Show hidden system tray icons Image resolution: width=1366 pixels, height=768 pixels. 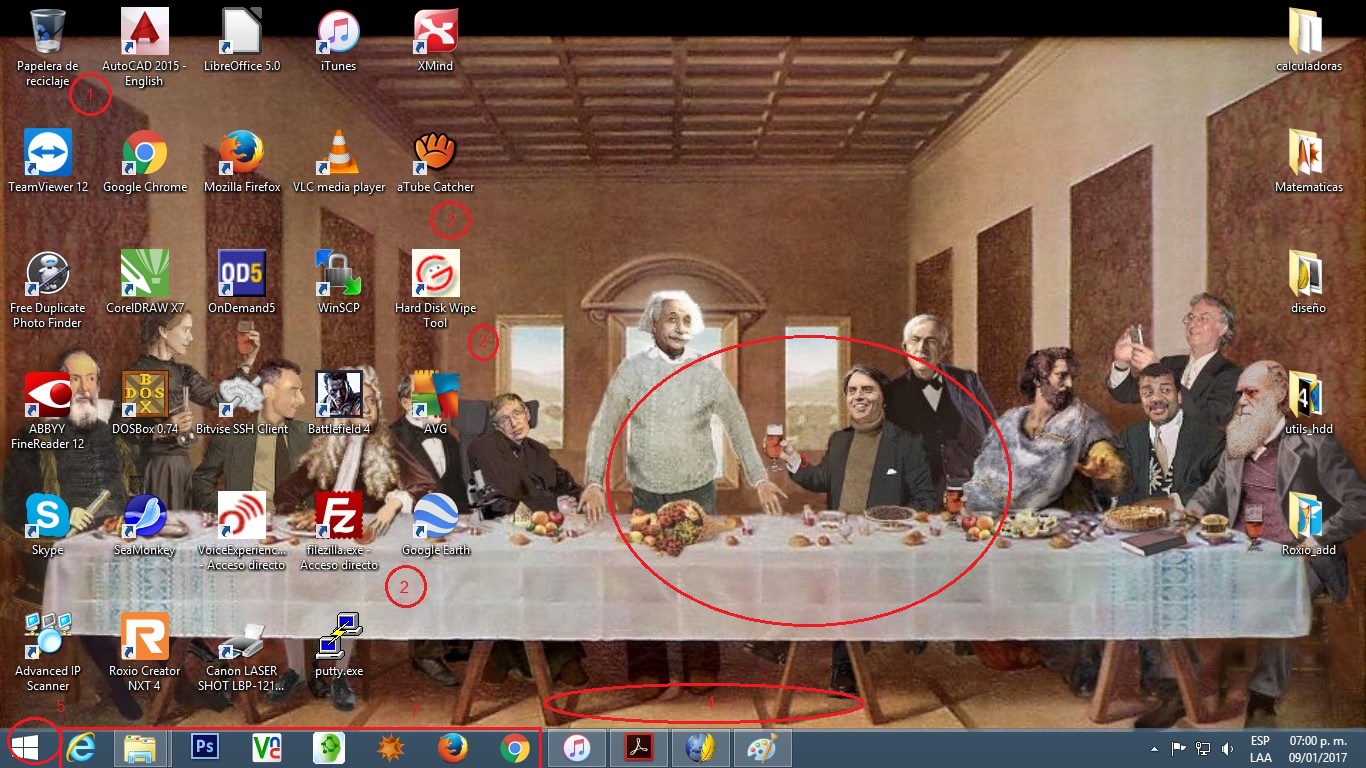[x=1155, y=748]
